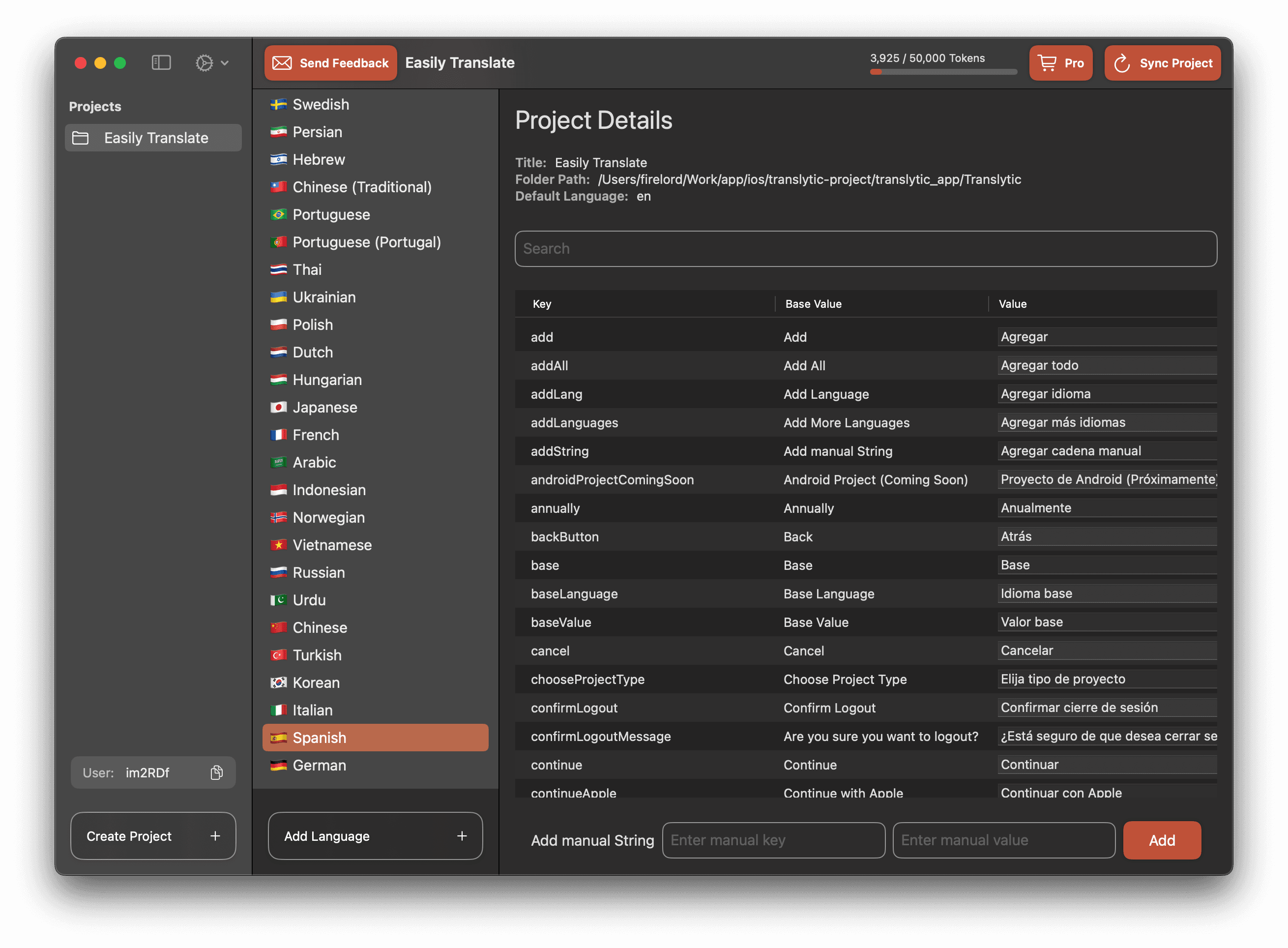Image resolution: width=1288 pixels, height=948 pixels.
Task: Click the Hungarian flag icon
Action: click(278, 380)
